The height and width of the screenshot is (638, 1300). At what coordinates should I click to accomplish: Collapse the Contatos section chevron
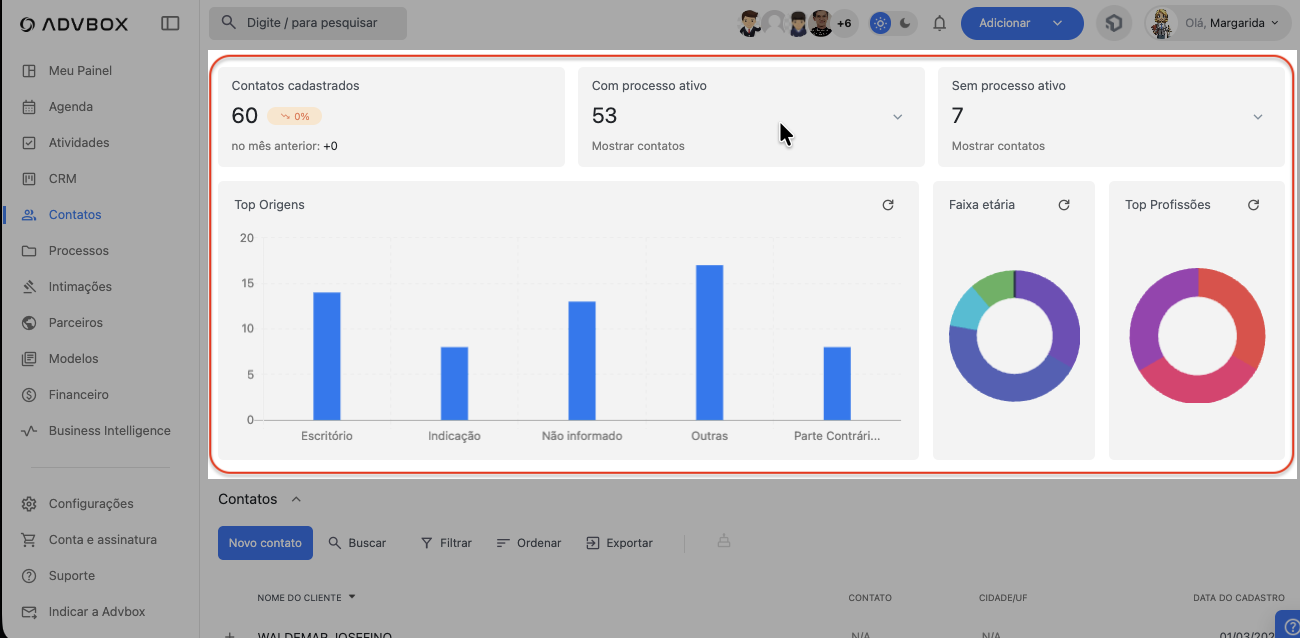pyautogui.click(x=296, y=499)
